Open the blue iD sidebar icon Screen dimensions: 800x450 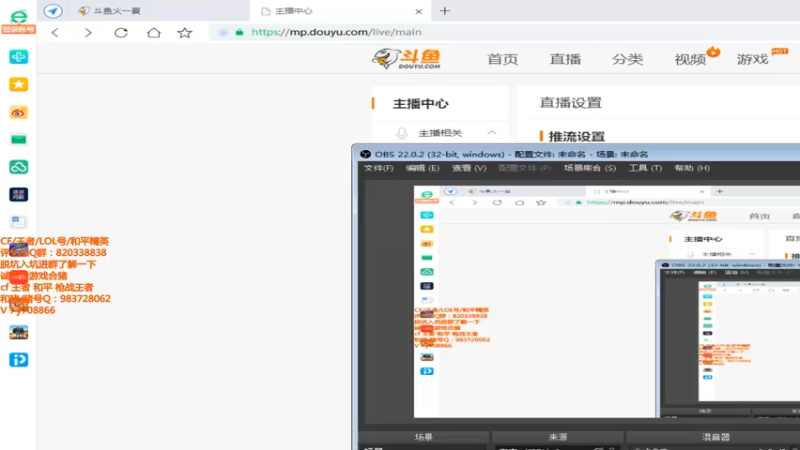click(x=18, y=360)
